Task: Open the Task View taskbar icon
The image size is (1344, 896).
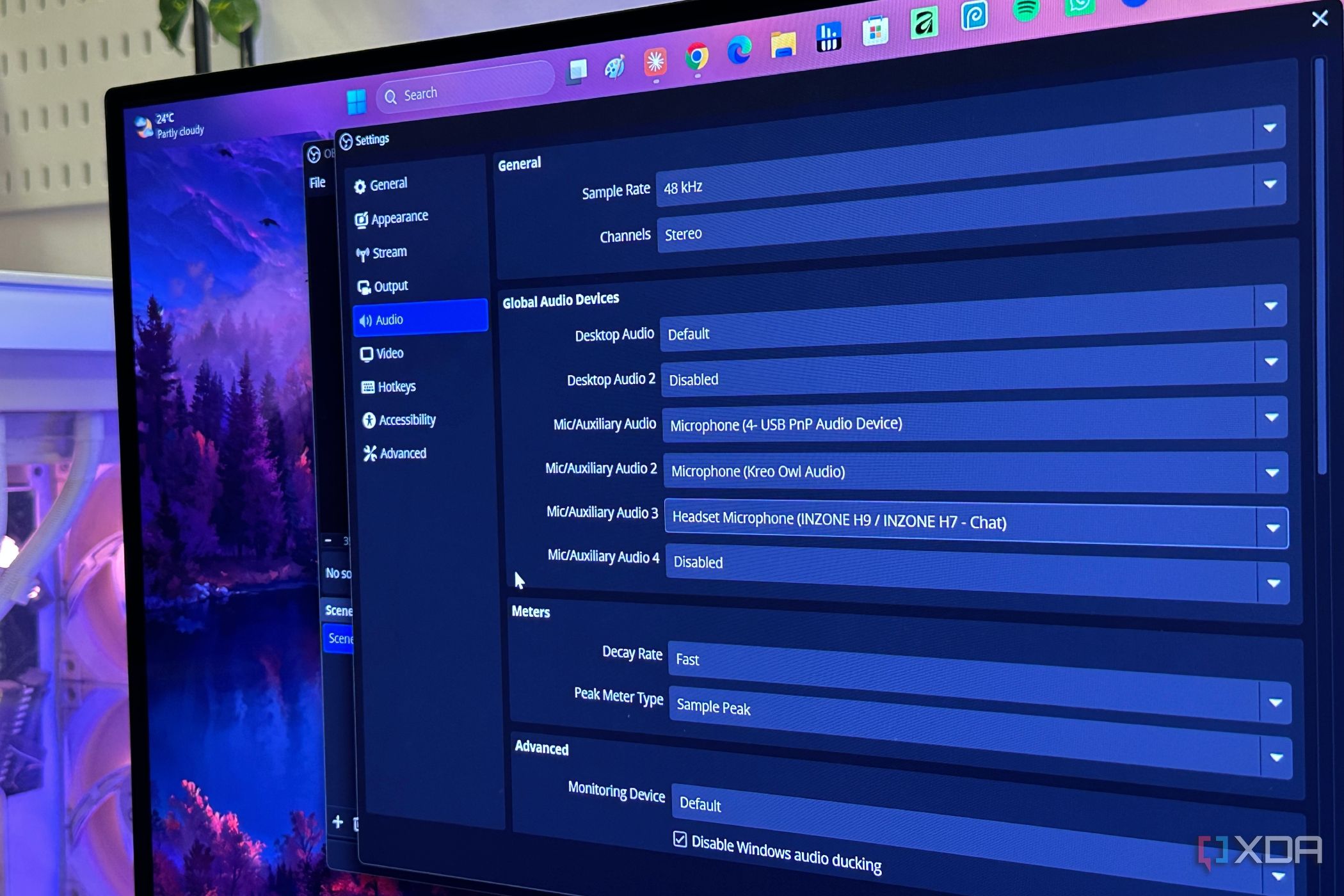Action: 577,70
